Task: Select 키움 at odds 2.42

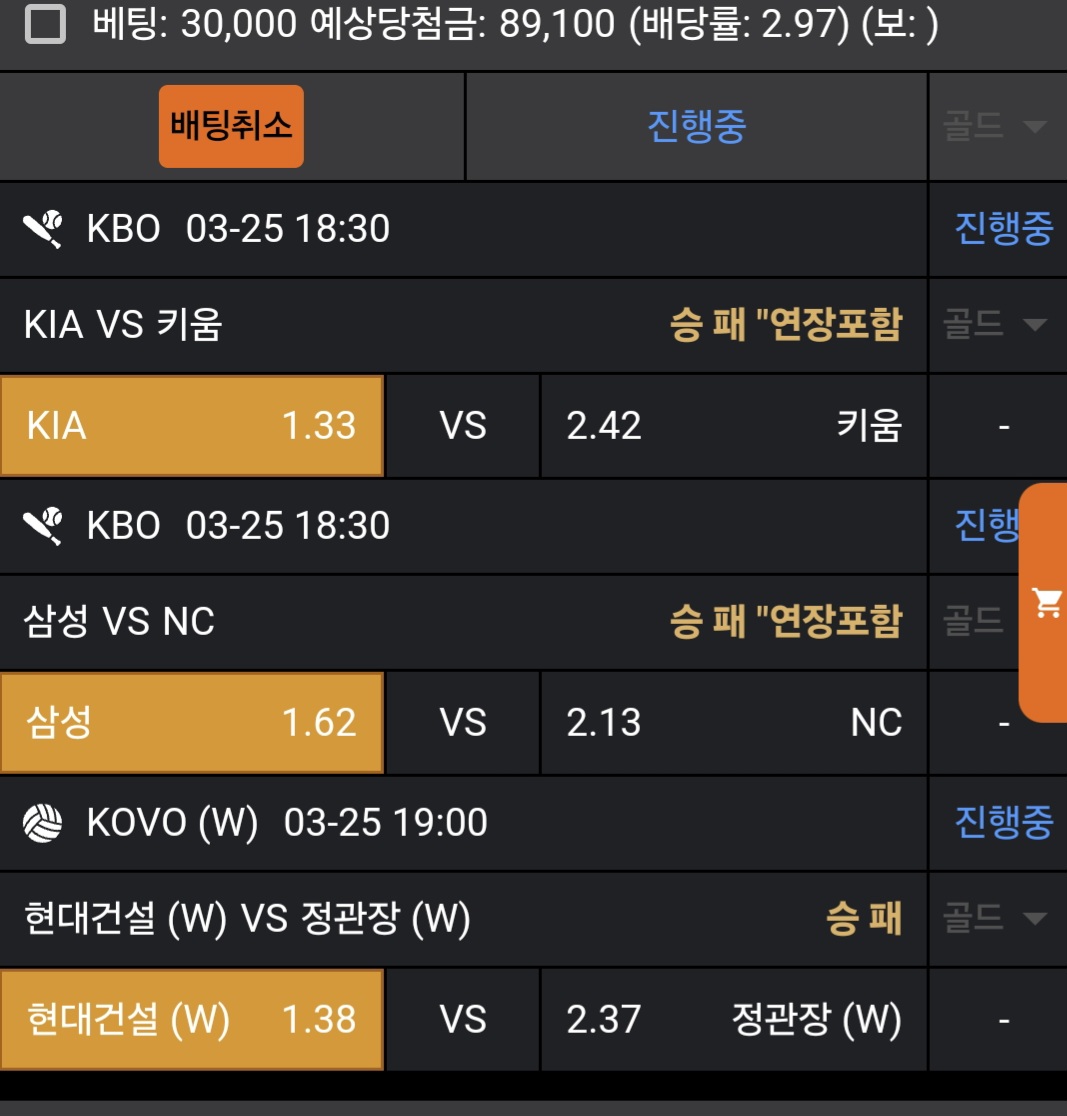Action: [734, 426]
